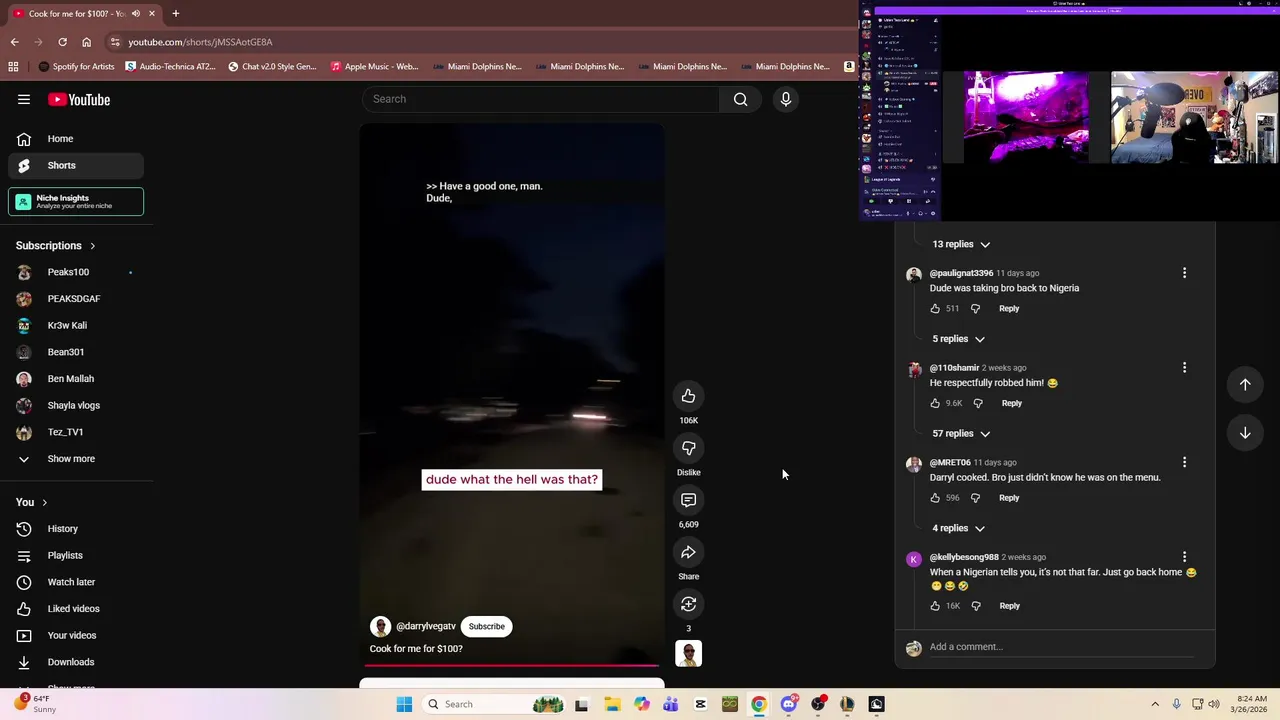Image resolution: width=1280 pixels, height=720 pixels.
Task: Open Windows Start menu
Action: pos(404,704)
